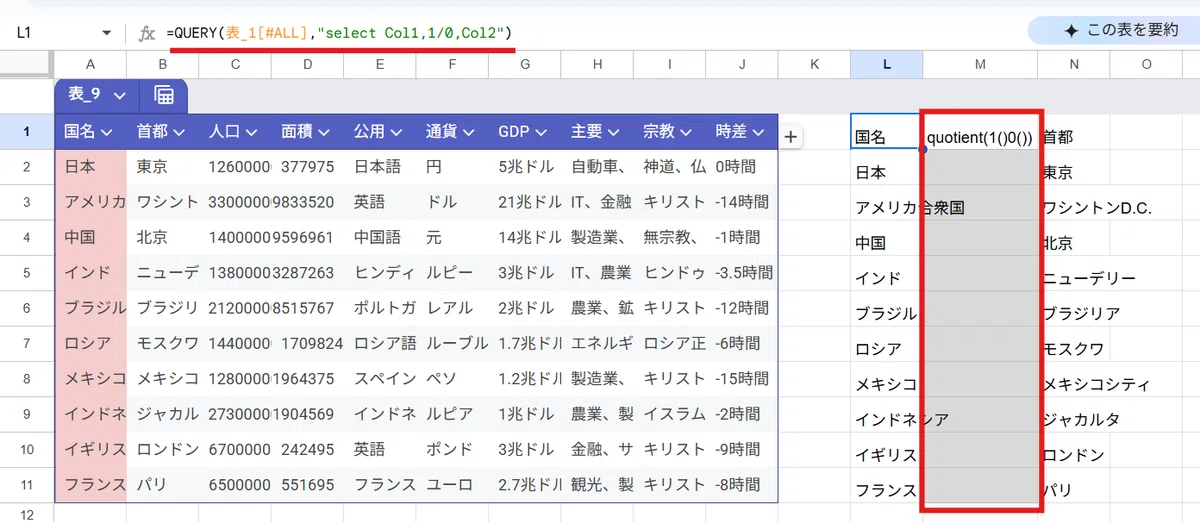Click cell 2.7兆ドル in the GDP column

[524, 486]
